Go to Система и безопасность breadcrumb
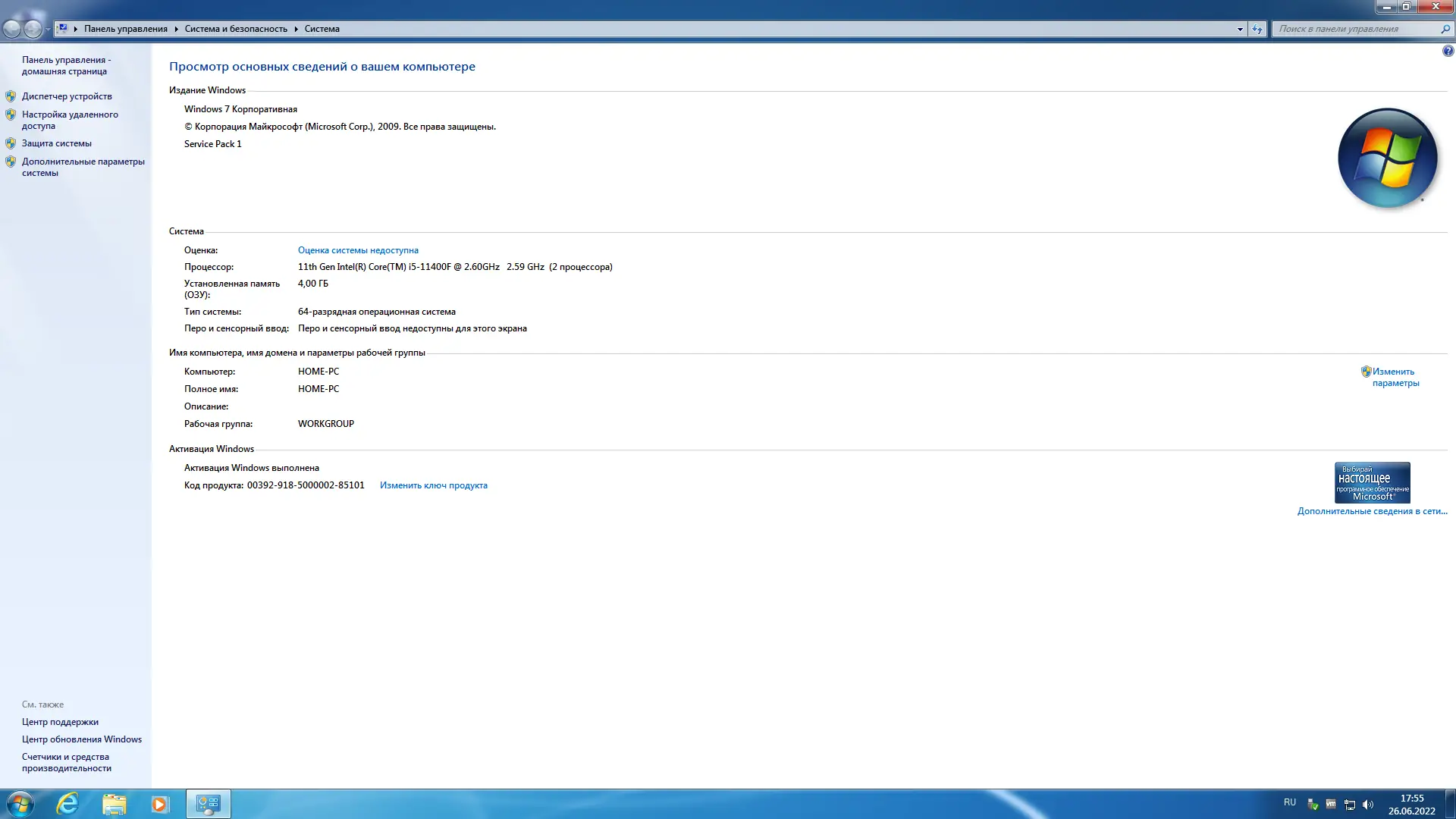Screen dimensions: 1456x819 236,29
